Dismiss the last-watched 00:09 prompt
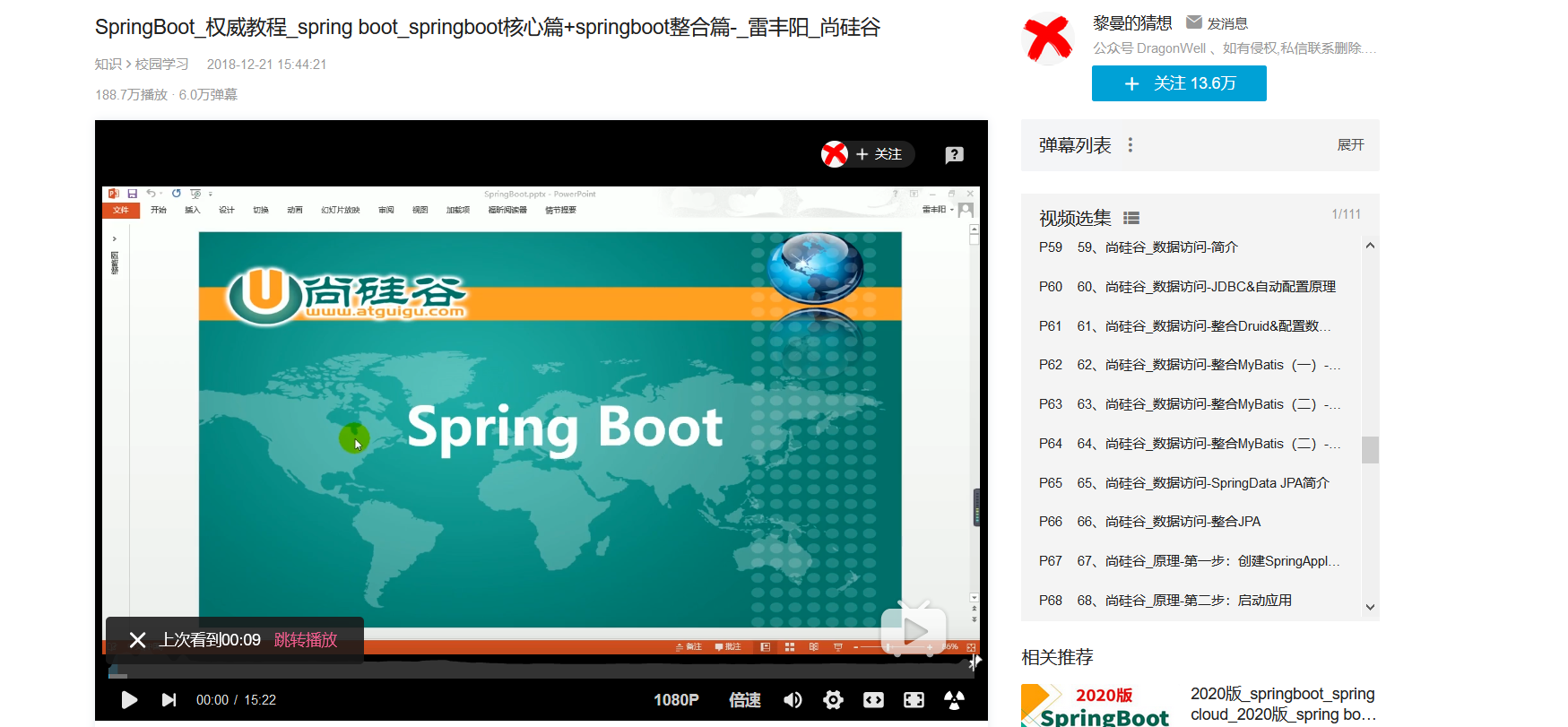 click(x=137, y=640)
